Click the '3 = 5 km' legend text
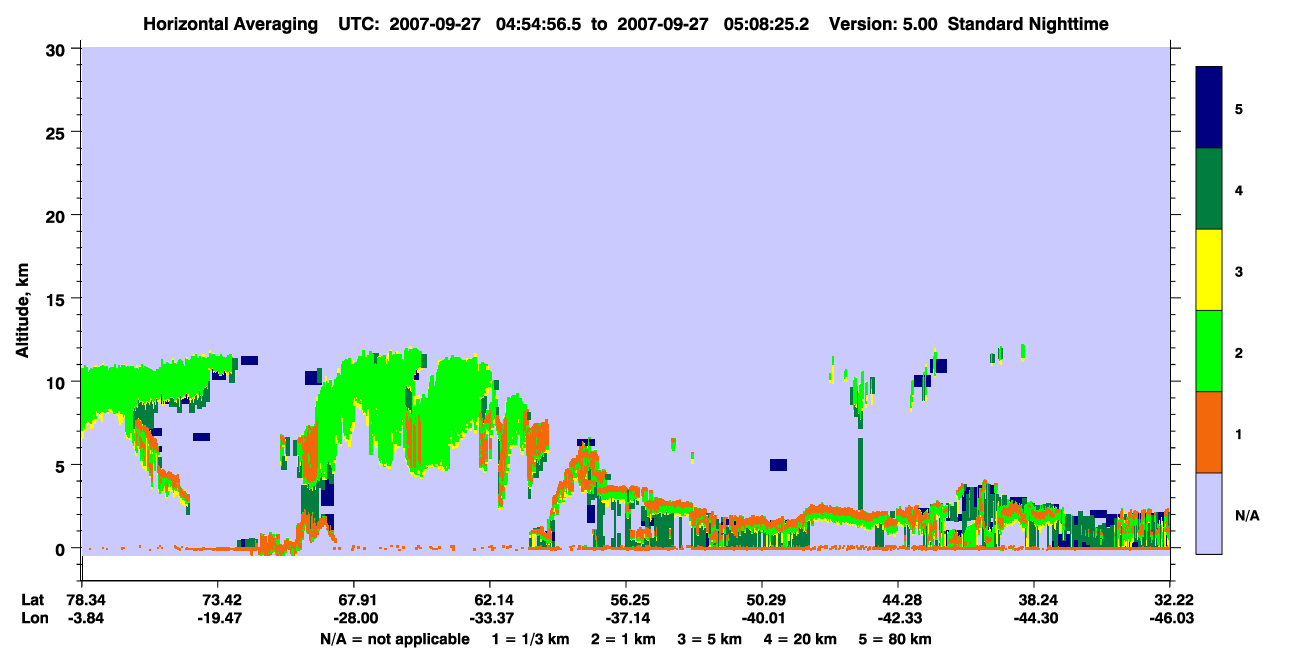This screenshot has height=667, width=1300. coord(711,639)
